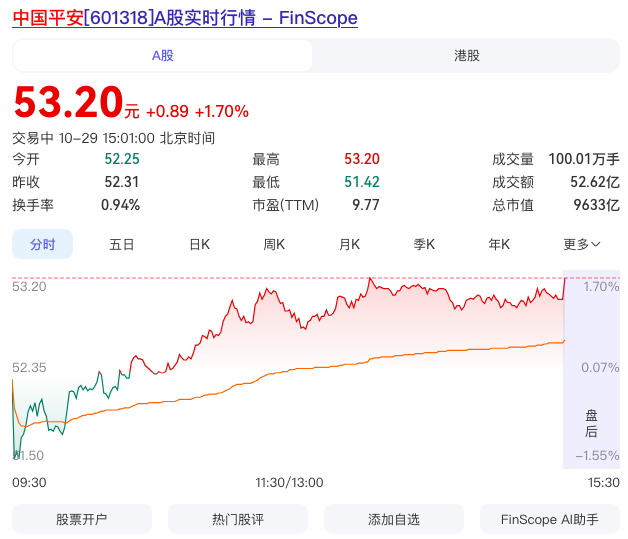
Task: Click 添加自选 to add to watchlist
Action: tap(394, 519)
